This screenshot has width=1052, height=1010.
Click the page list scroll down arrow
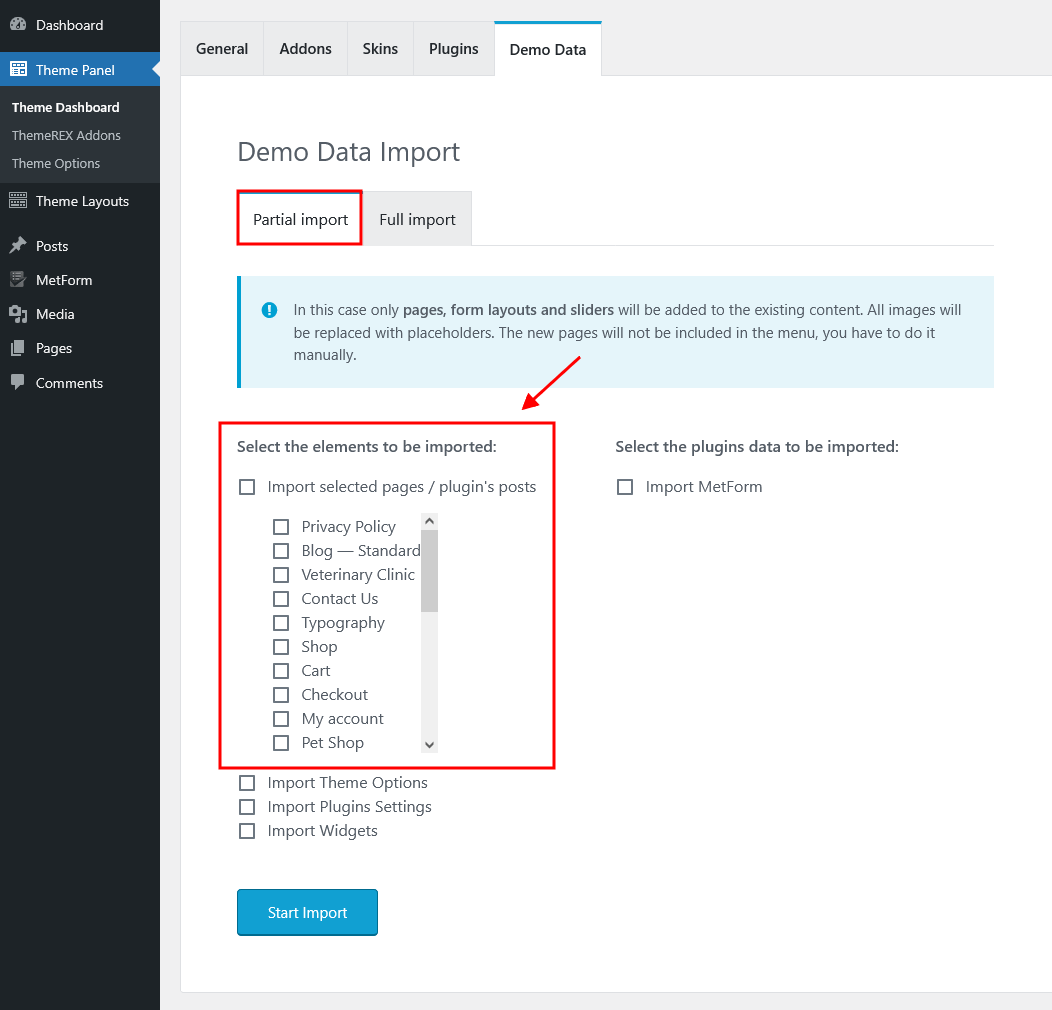coord(429,744)
